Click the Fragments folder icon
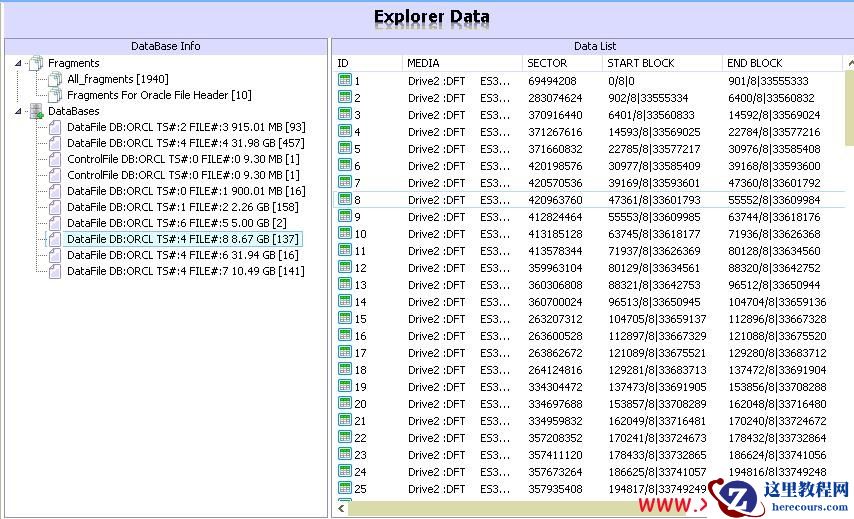The height and width of the screenshot is (519, 854). point(36,63)
